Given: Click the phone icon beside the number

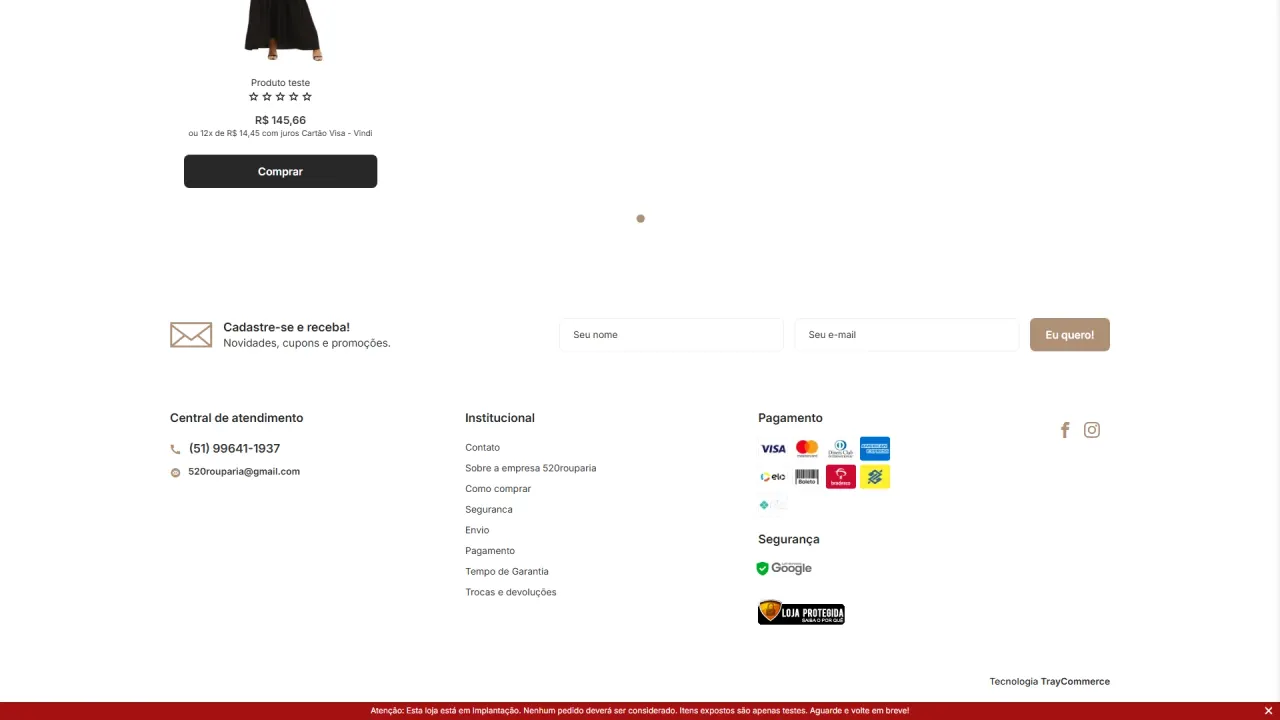Looking at the screenshot, I should pyautogui.click(x=176, y=449).
